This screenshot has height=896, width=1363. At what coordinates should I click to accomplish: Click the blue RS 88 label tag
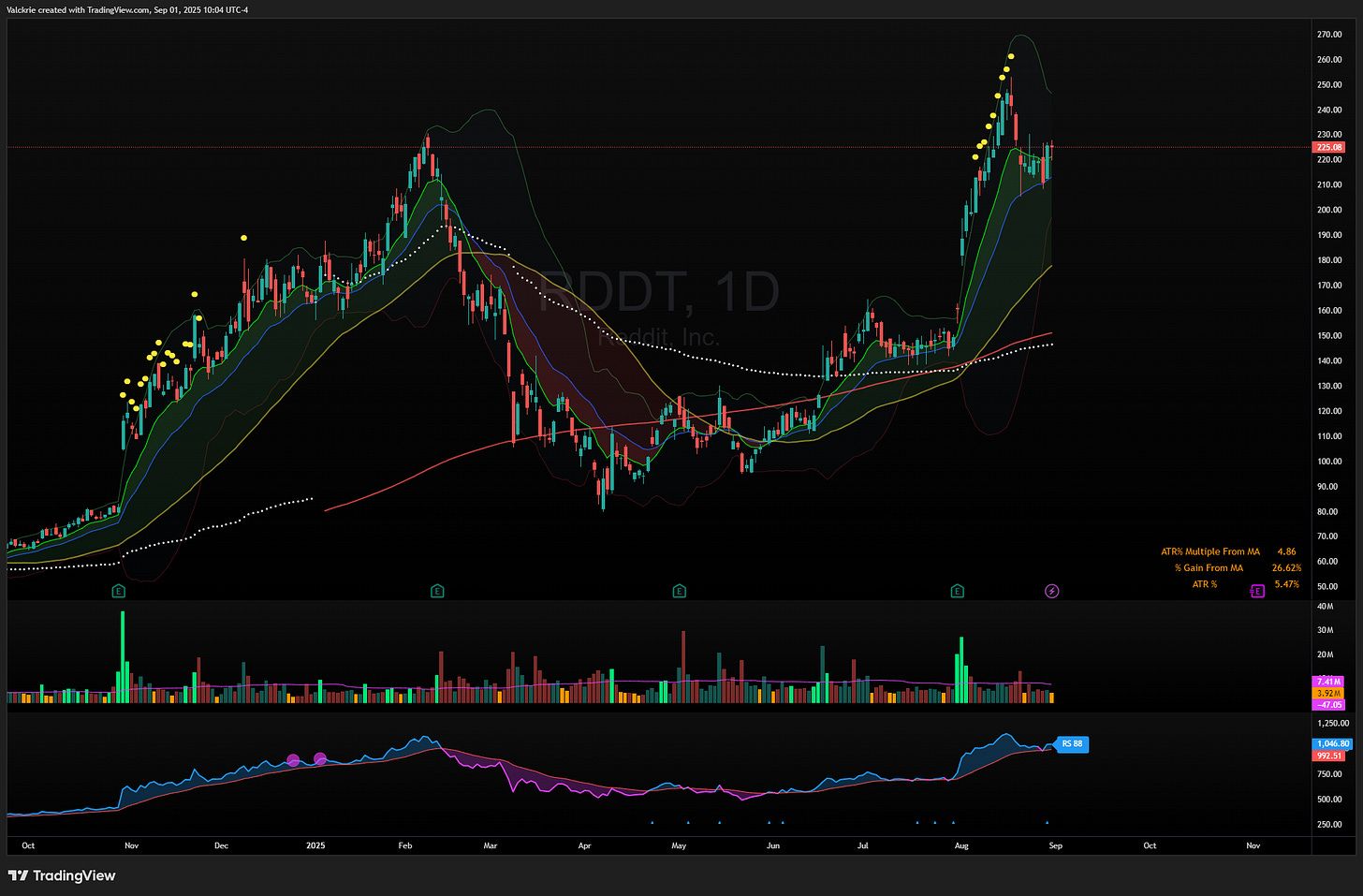pyautogui.click(x=1072, y=744)
